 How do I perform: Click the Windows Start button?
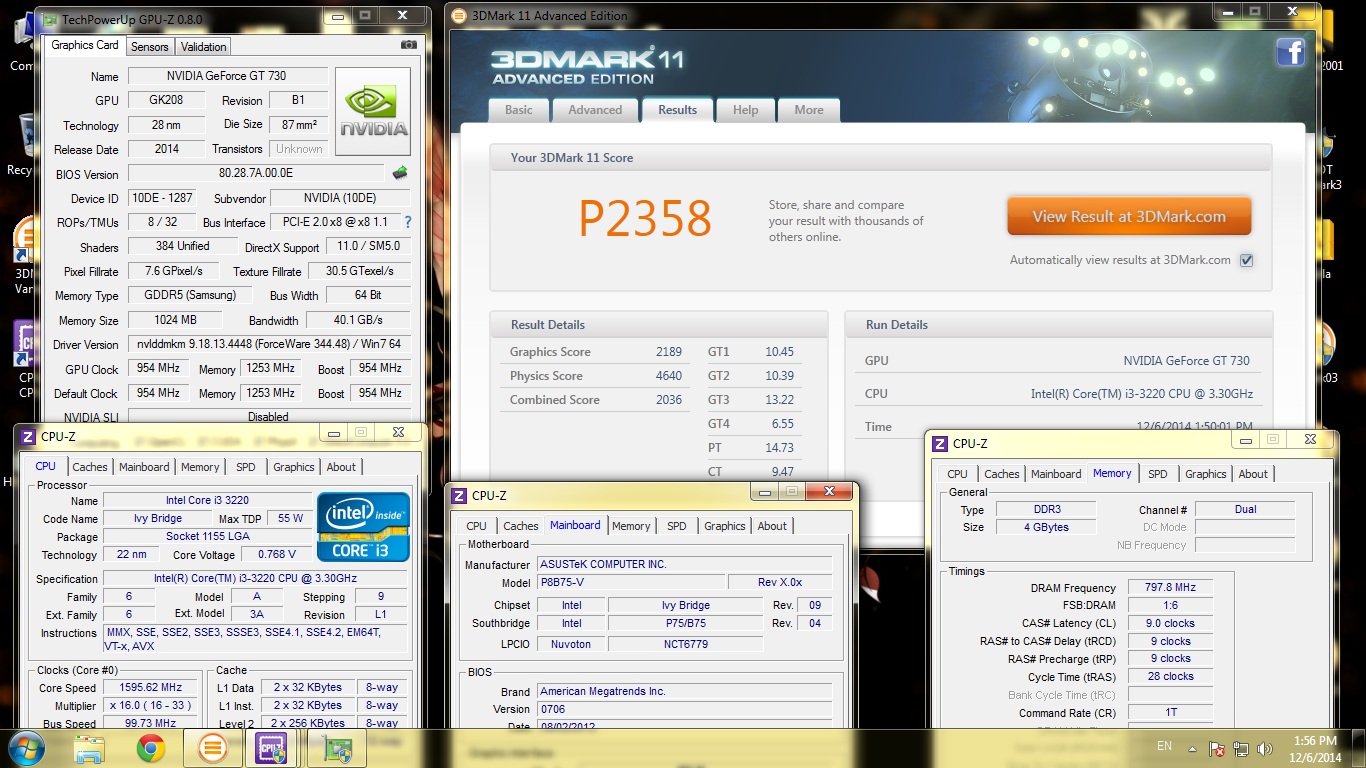[x=26, y=748]
